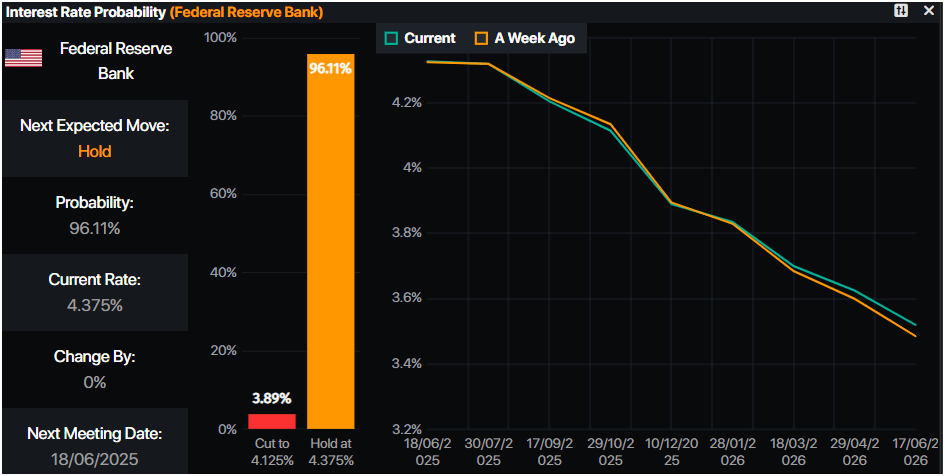The height and width of the screenshot is (476, 945).
Task: Click the Next Expected Move Hold value
Action: pos(95,151)
